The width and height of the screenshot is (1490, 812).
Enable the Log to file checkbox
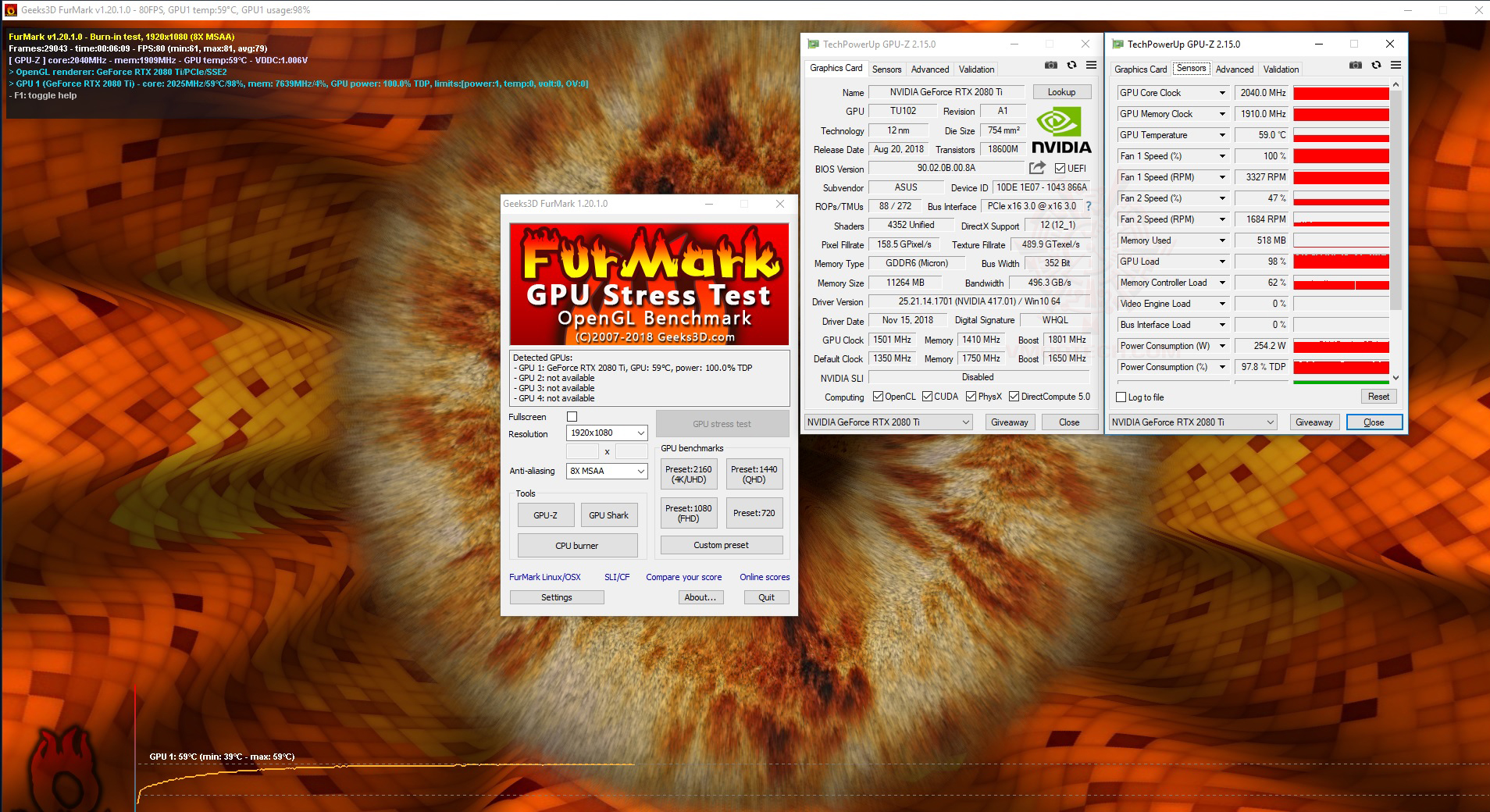pos(1121,397)
